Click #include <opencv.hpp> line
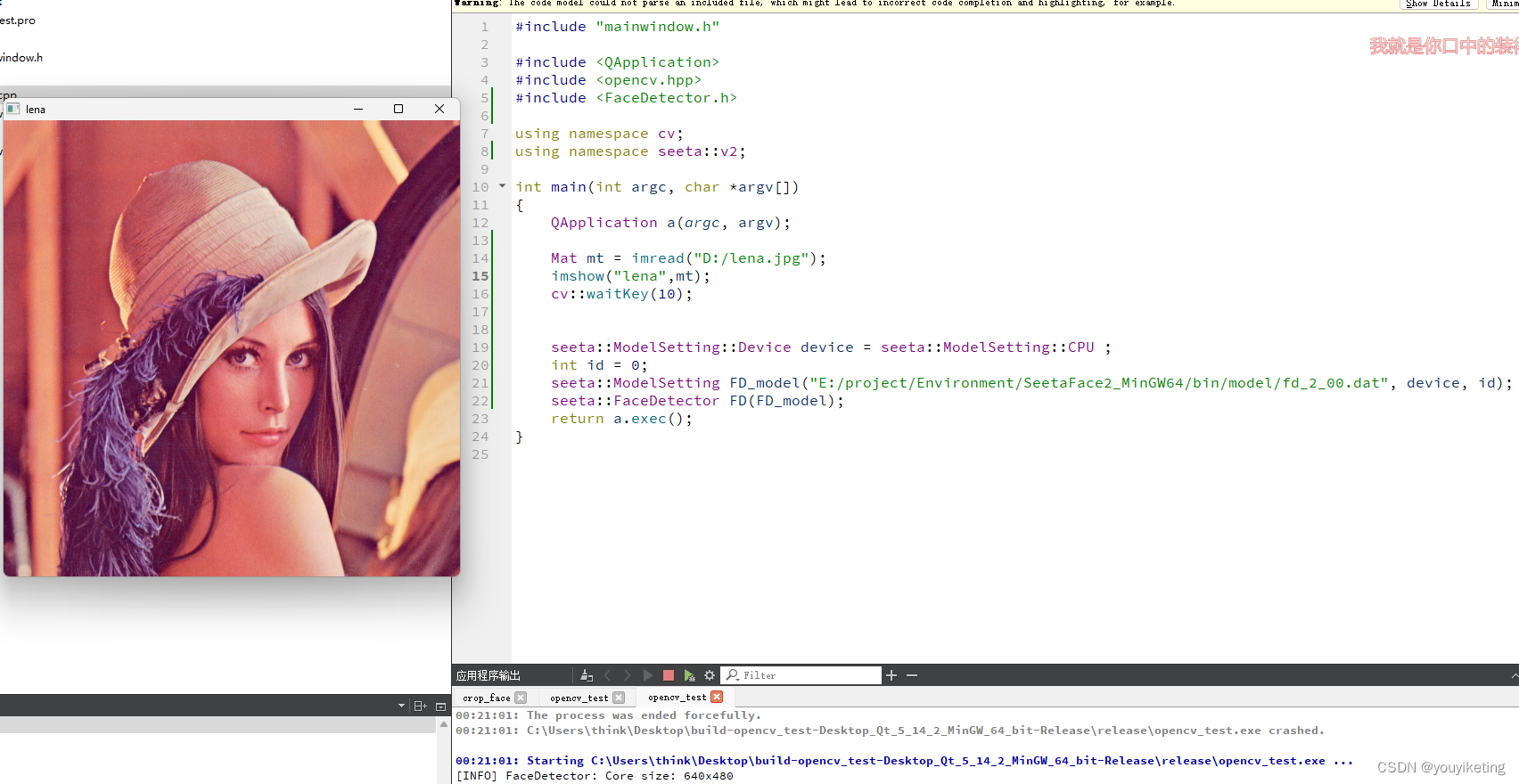Image resolution: width=1519 pixels, height=784 pixels. point(608,80)
